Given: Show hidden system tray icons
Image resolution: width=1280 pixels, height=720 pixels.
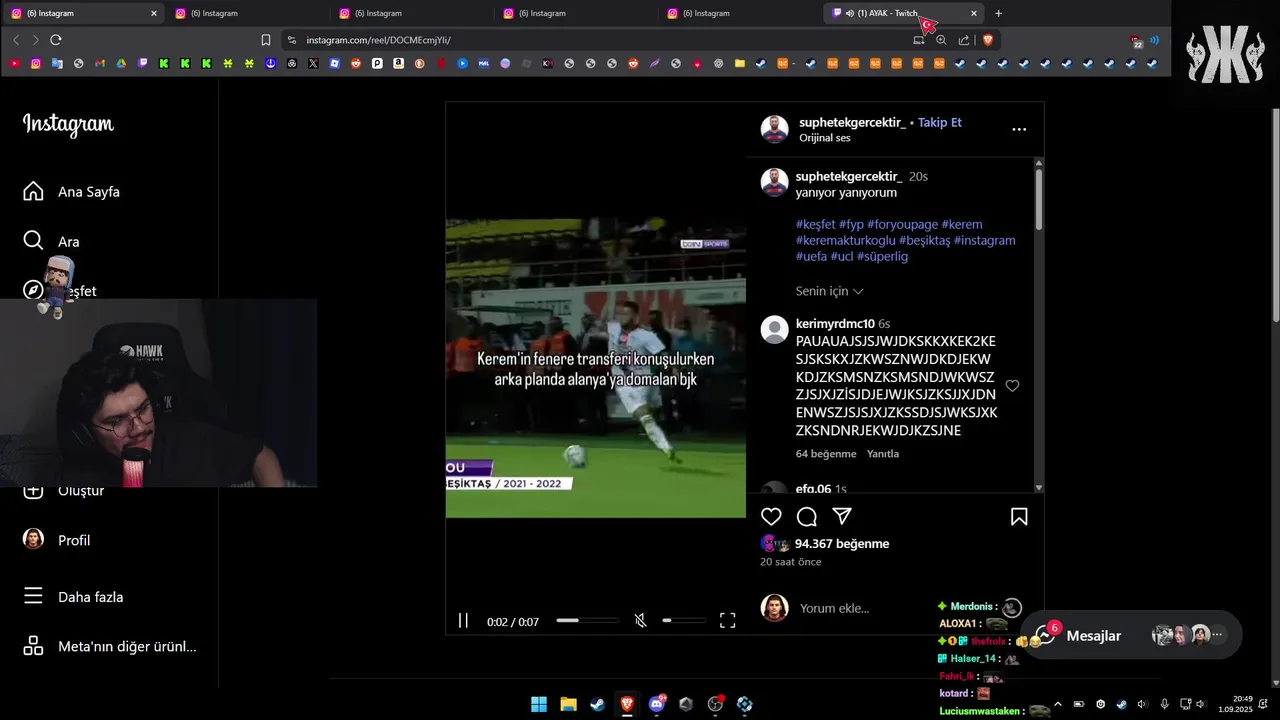Looking at the screenshot, I should coord(1058,704).
